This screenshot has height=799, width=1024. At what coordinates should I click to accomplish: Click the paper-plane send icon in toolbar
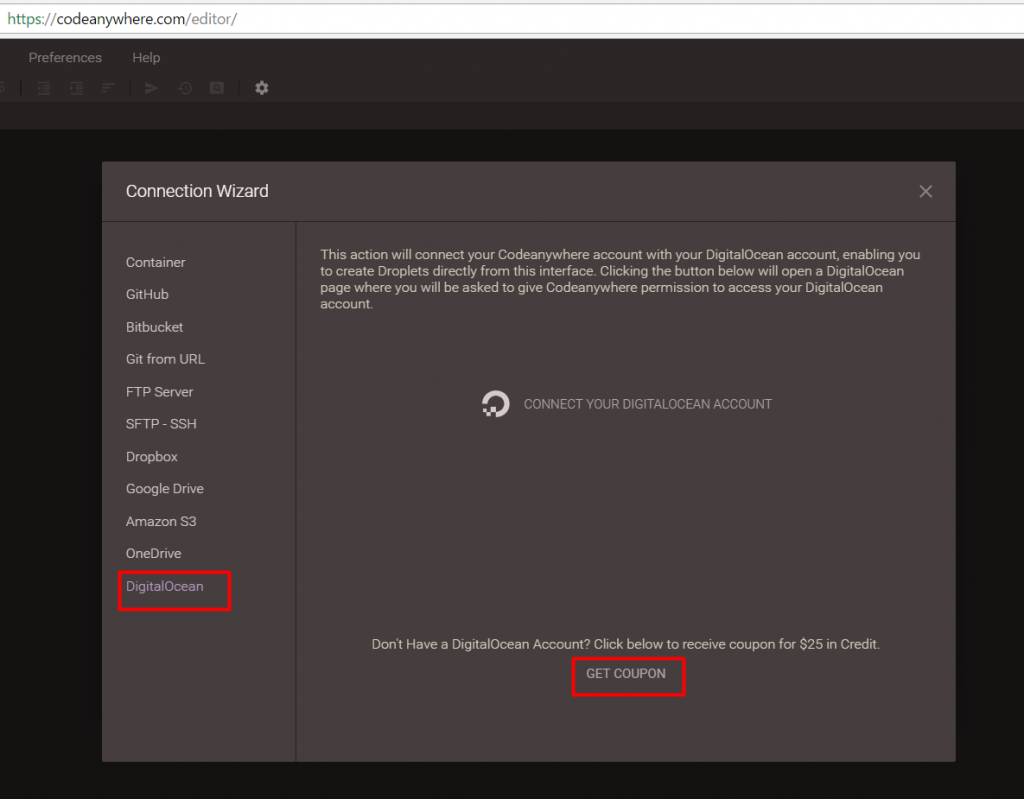152,88
